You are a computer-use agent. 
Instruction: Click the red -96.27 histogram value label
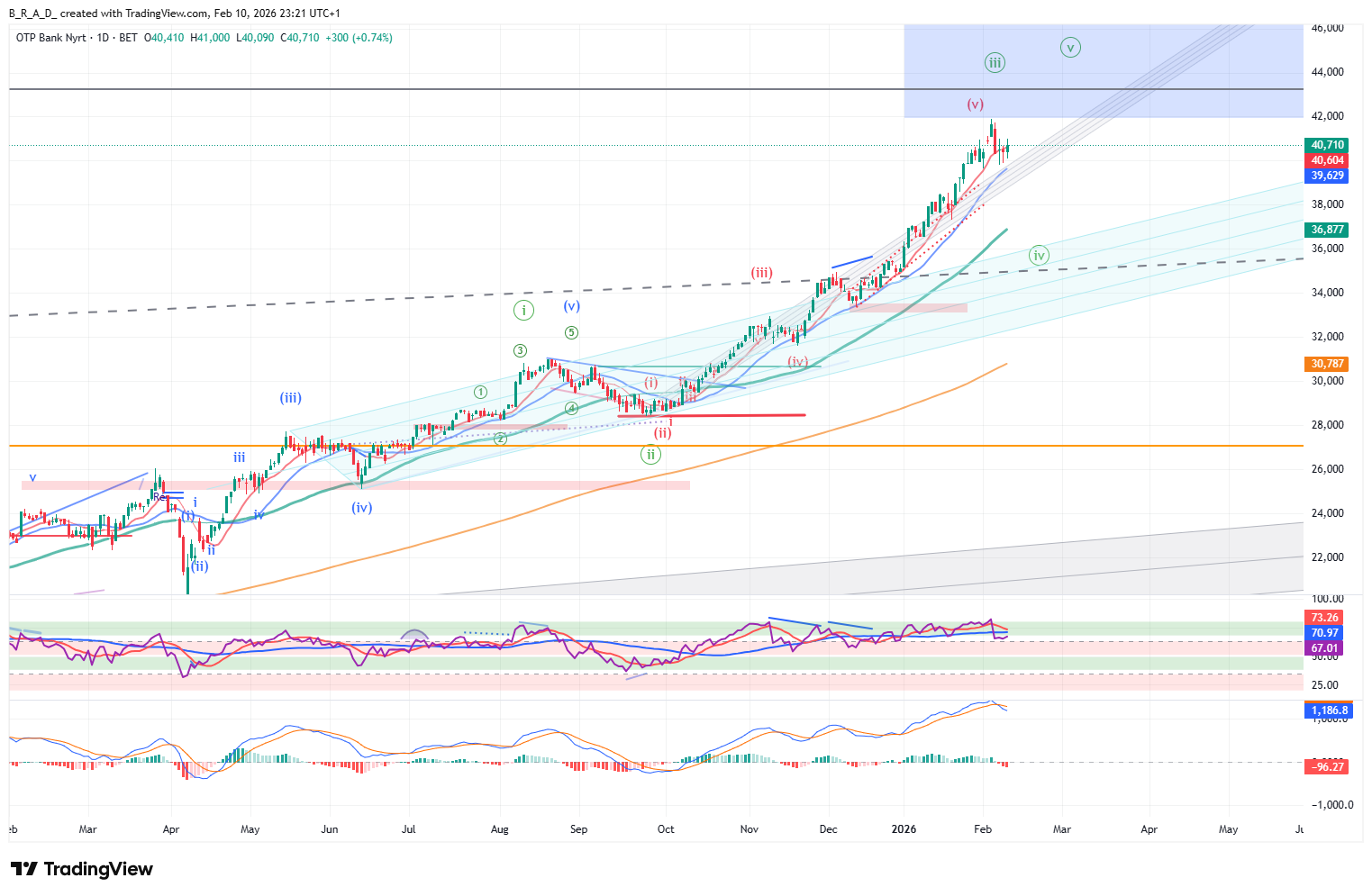1327,767
